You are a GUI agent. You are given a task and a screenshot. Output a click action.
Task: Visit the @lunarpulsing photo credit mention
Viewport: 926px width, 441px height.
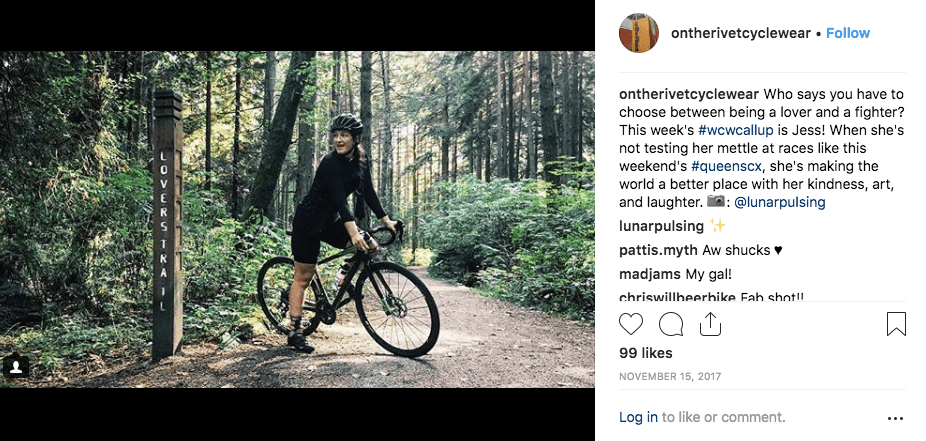pos(779,202)
